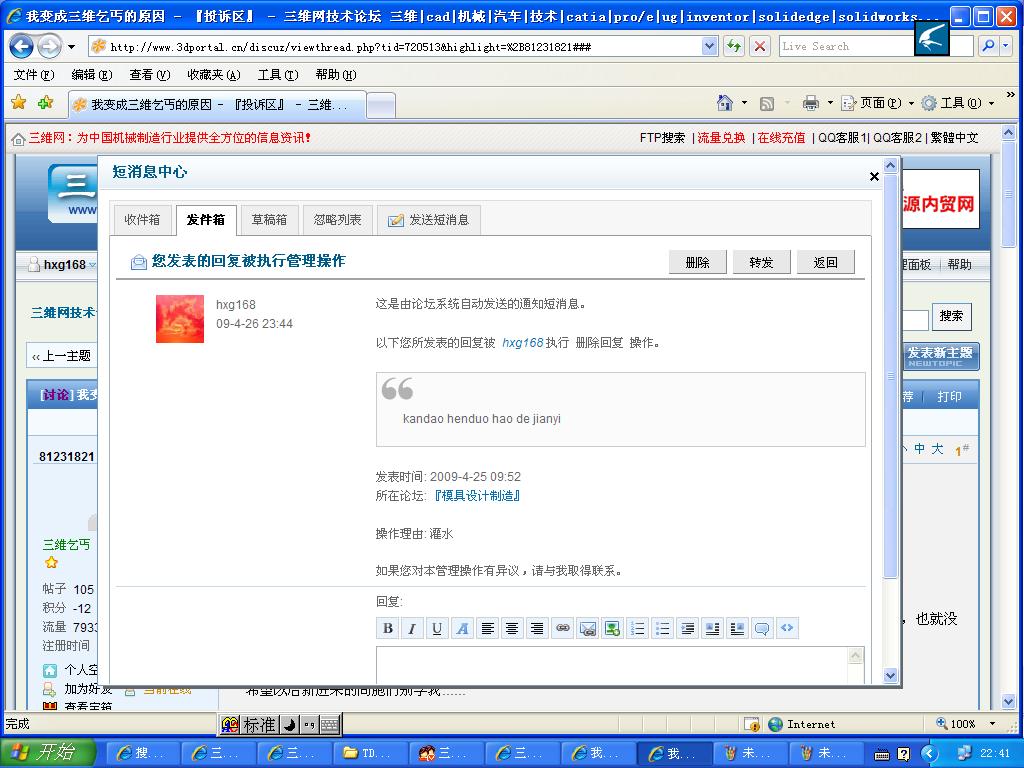1024x768 pixels.
Task: Open font color tool in editor
Action: tap(462, 628)
